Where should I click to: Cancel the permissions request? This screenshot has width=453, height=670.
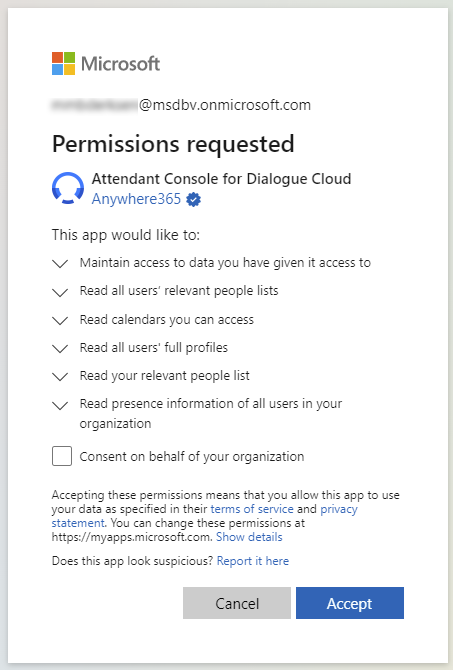coord(237,603)
